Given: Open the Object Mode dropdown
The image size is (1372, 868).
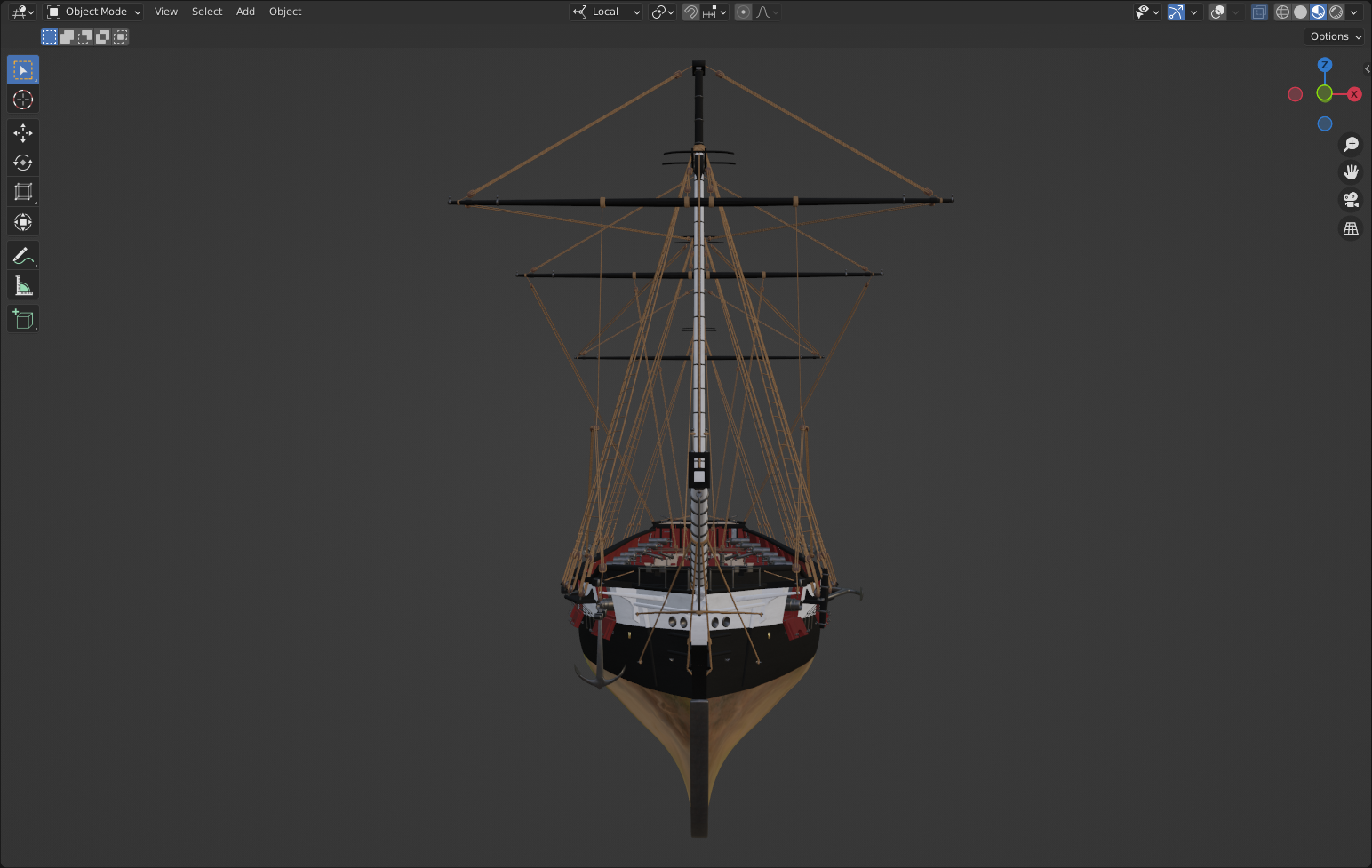Looking at the screenshot, I should (x=94, y=12).
